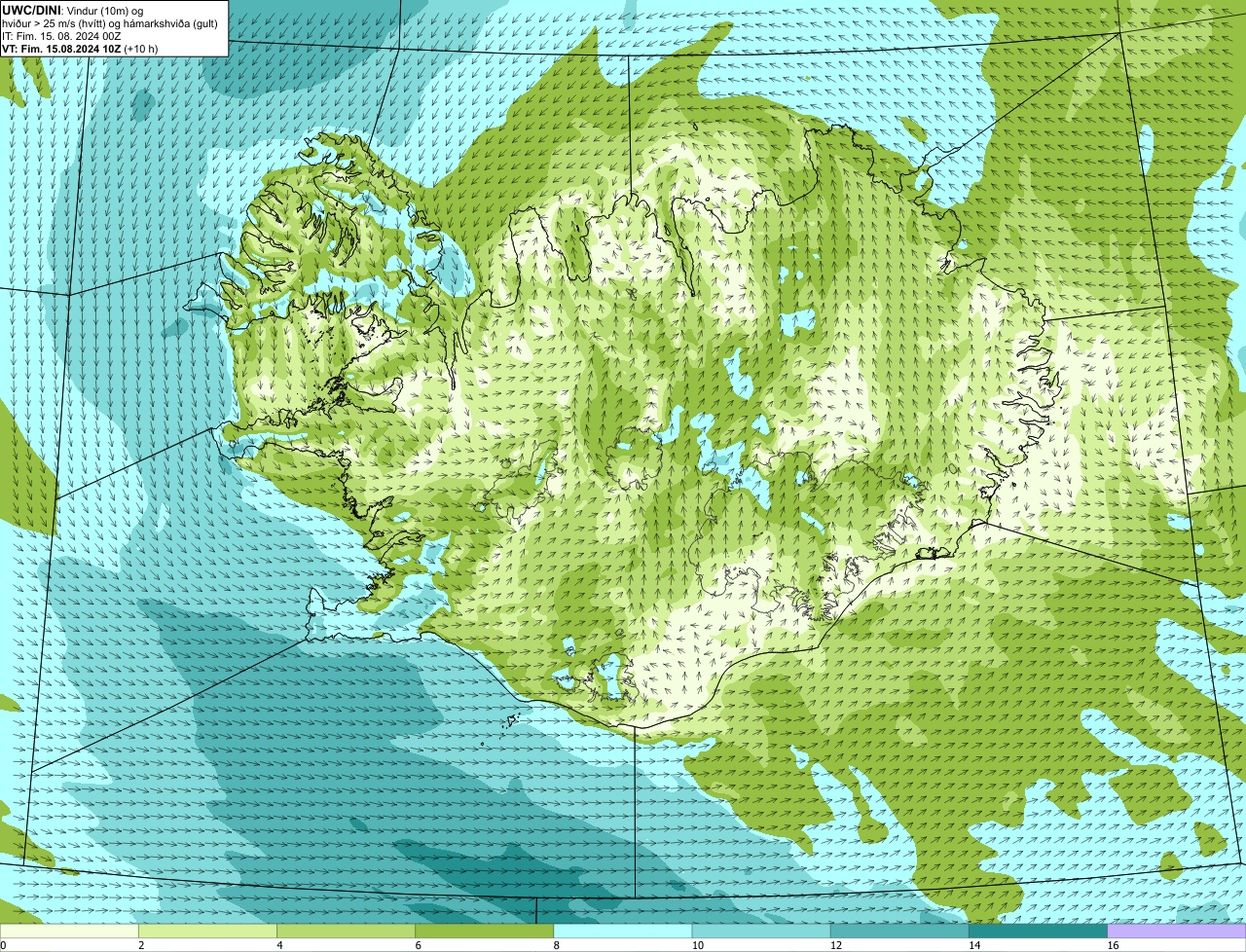This screenshot has height=952, width=1246.
Task: Click the legend label "10"
Action: (x=697, y=945)
